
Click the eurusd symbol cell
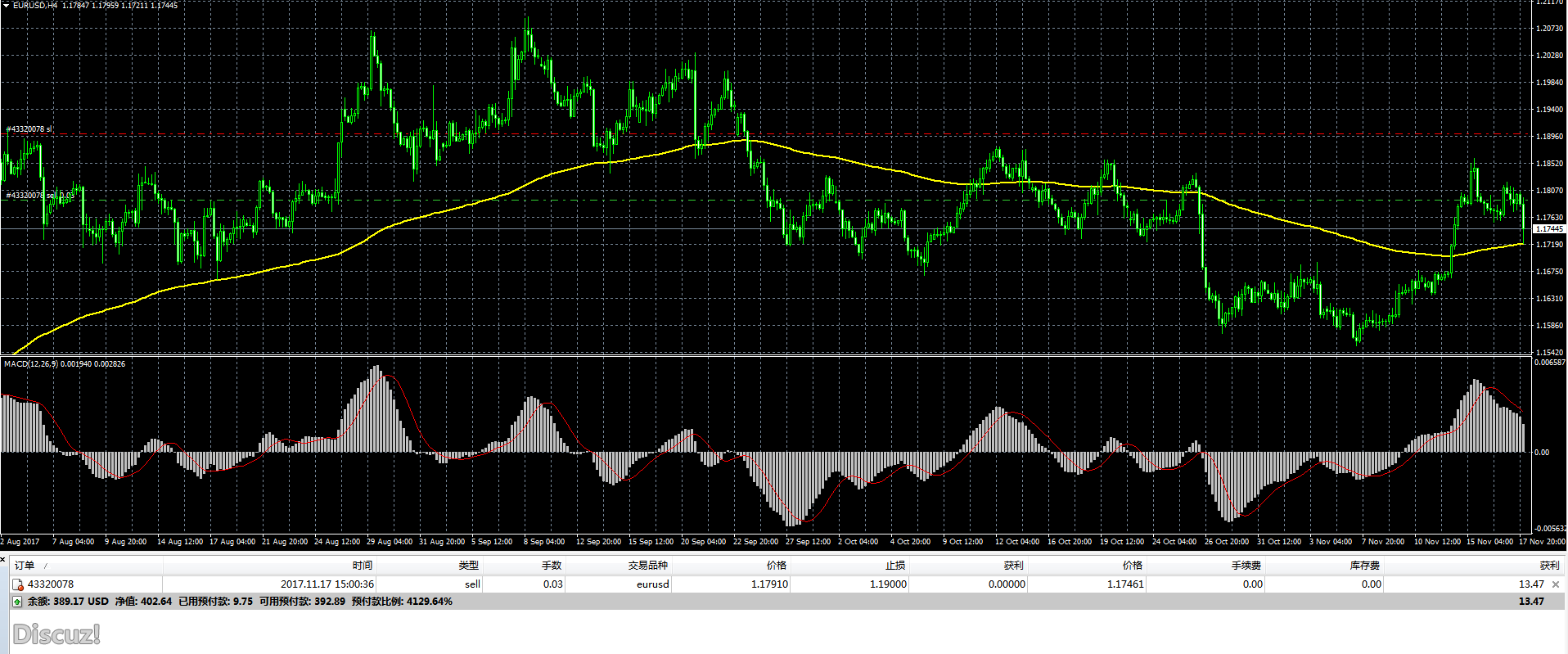point(653,584)
